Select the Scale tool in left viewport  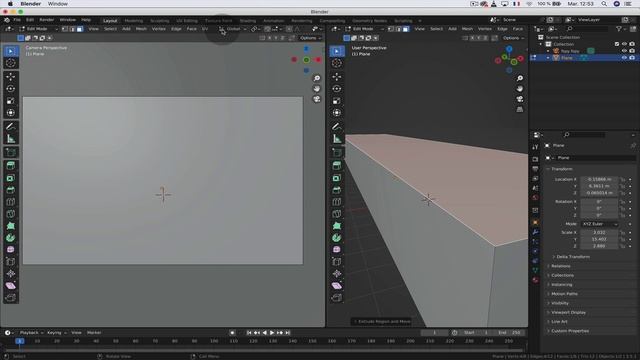(11, 100)
